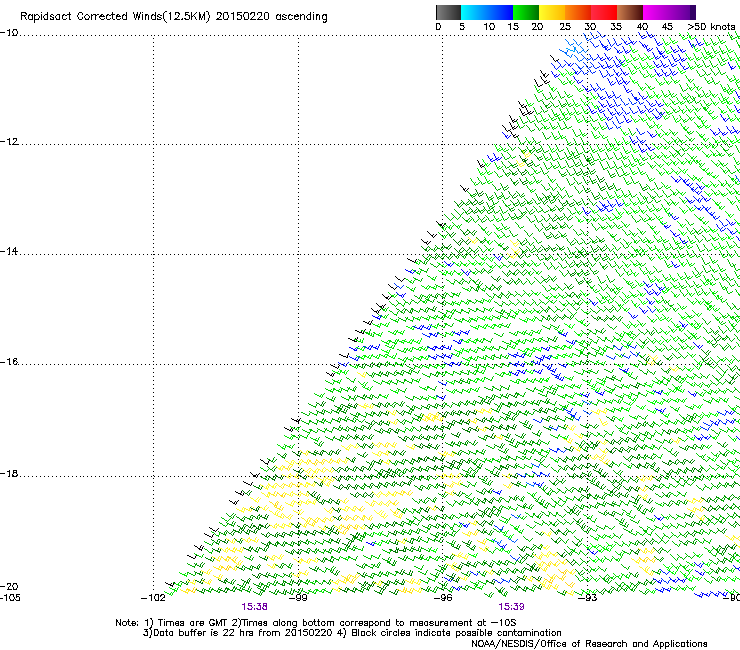Viewport: 740px width, 650px height.
Task: Click the gray 0-5 knots color segment
Action: [448, 12]
